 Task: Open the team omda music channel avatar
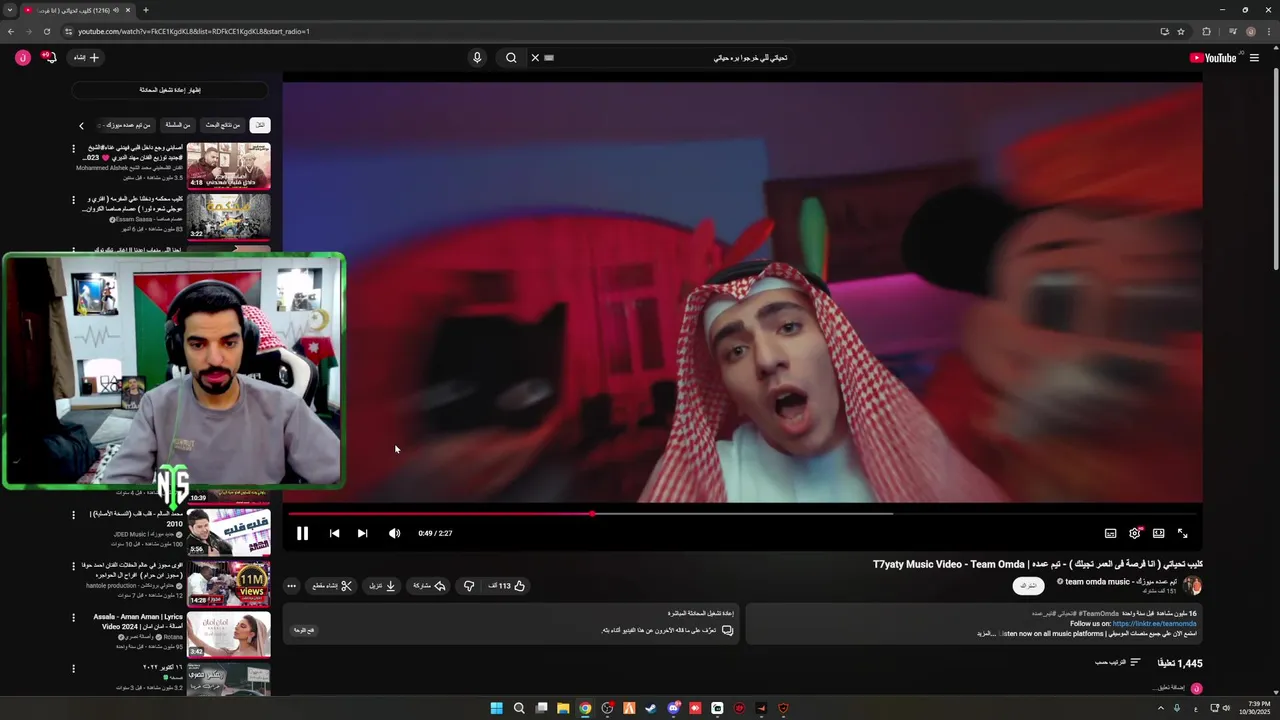[1192, 586]
